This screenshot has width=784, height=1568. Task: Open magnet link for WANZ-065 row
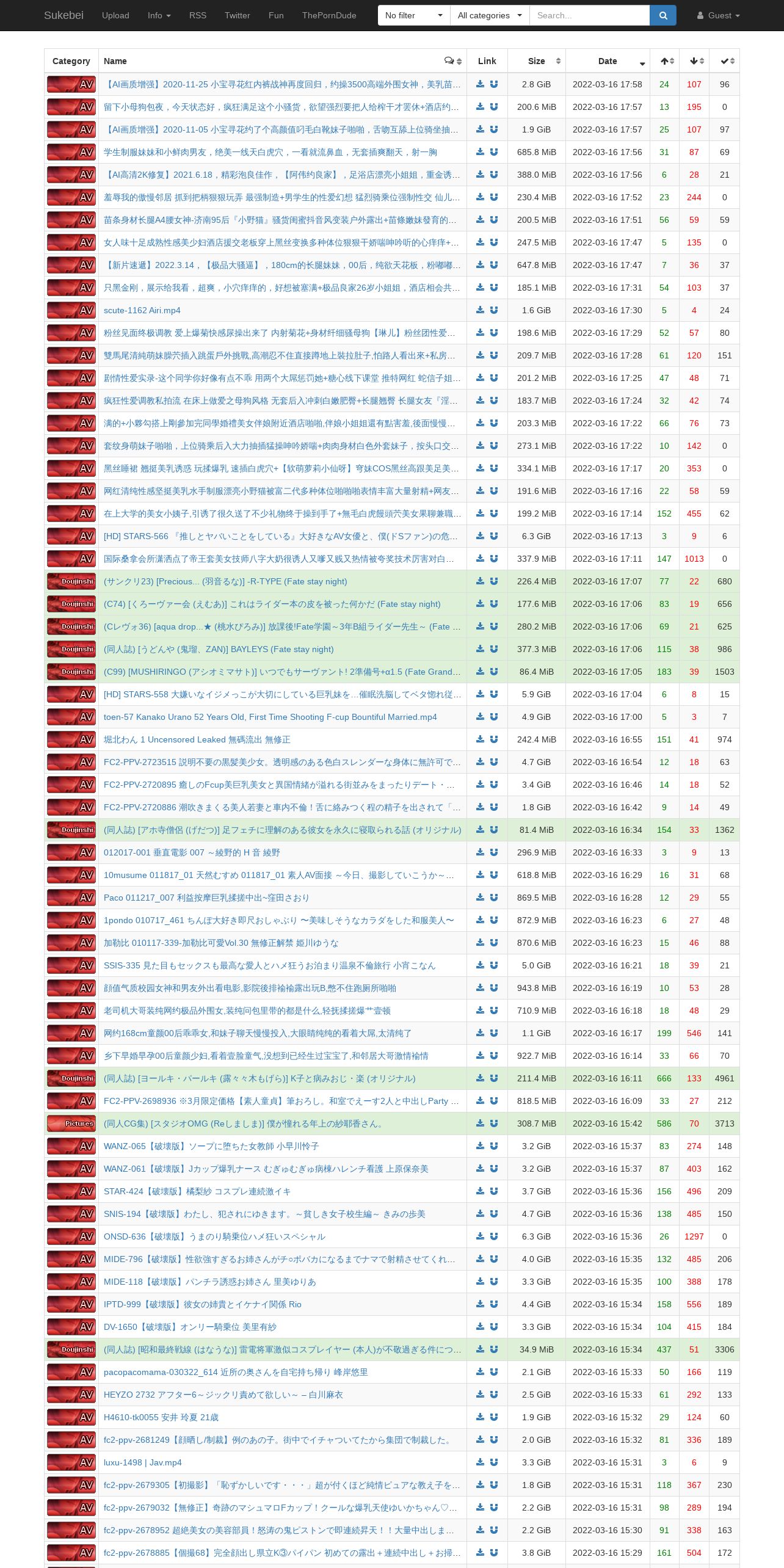494,1146
